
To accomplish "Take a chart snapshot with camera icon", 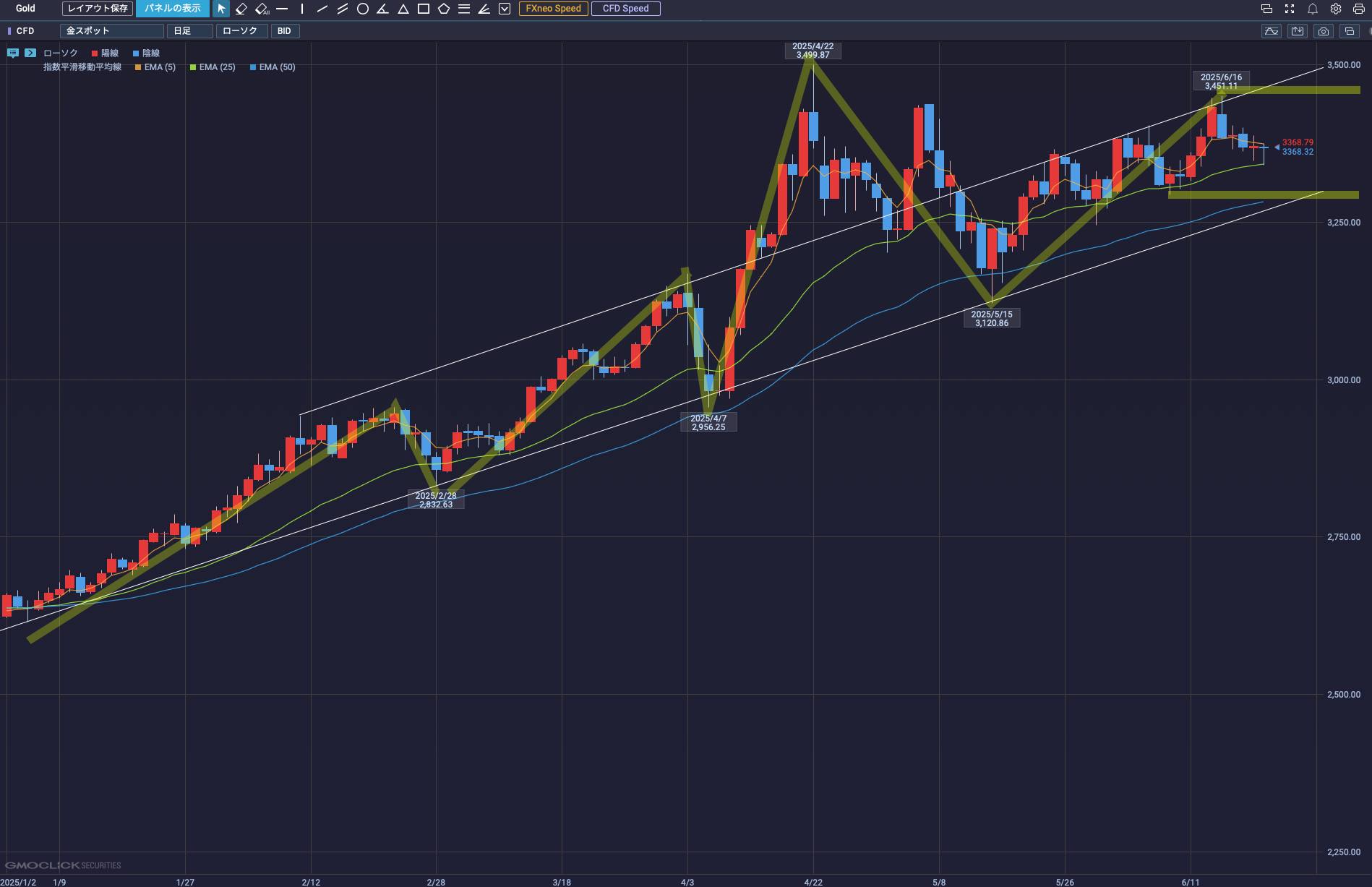I will [1324, 31].
